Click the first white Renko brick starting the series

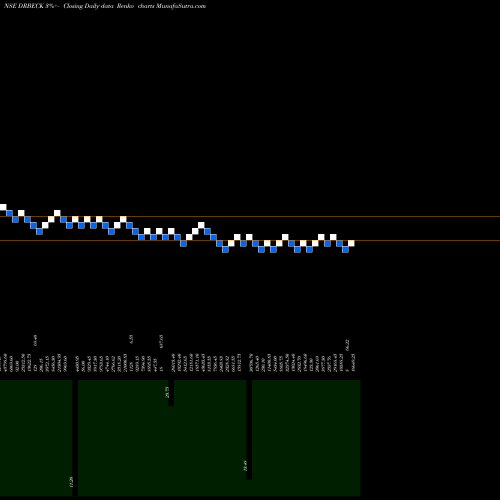coord(3,207)
